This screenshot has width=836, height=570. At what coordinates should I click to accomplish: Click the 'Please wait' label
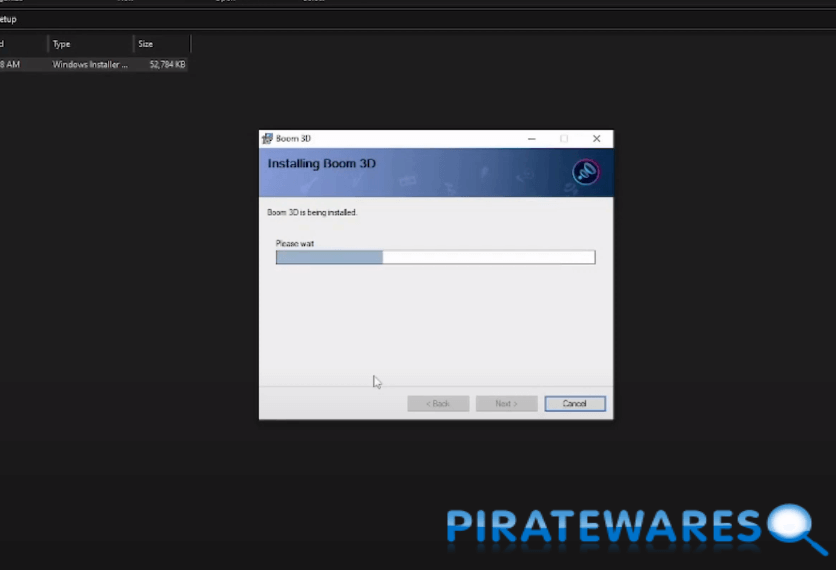(x=295, y=244)
